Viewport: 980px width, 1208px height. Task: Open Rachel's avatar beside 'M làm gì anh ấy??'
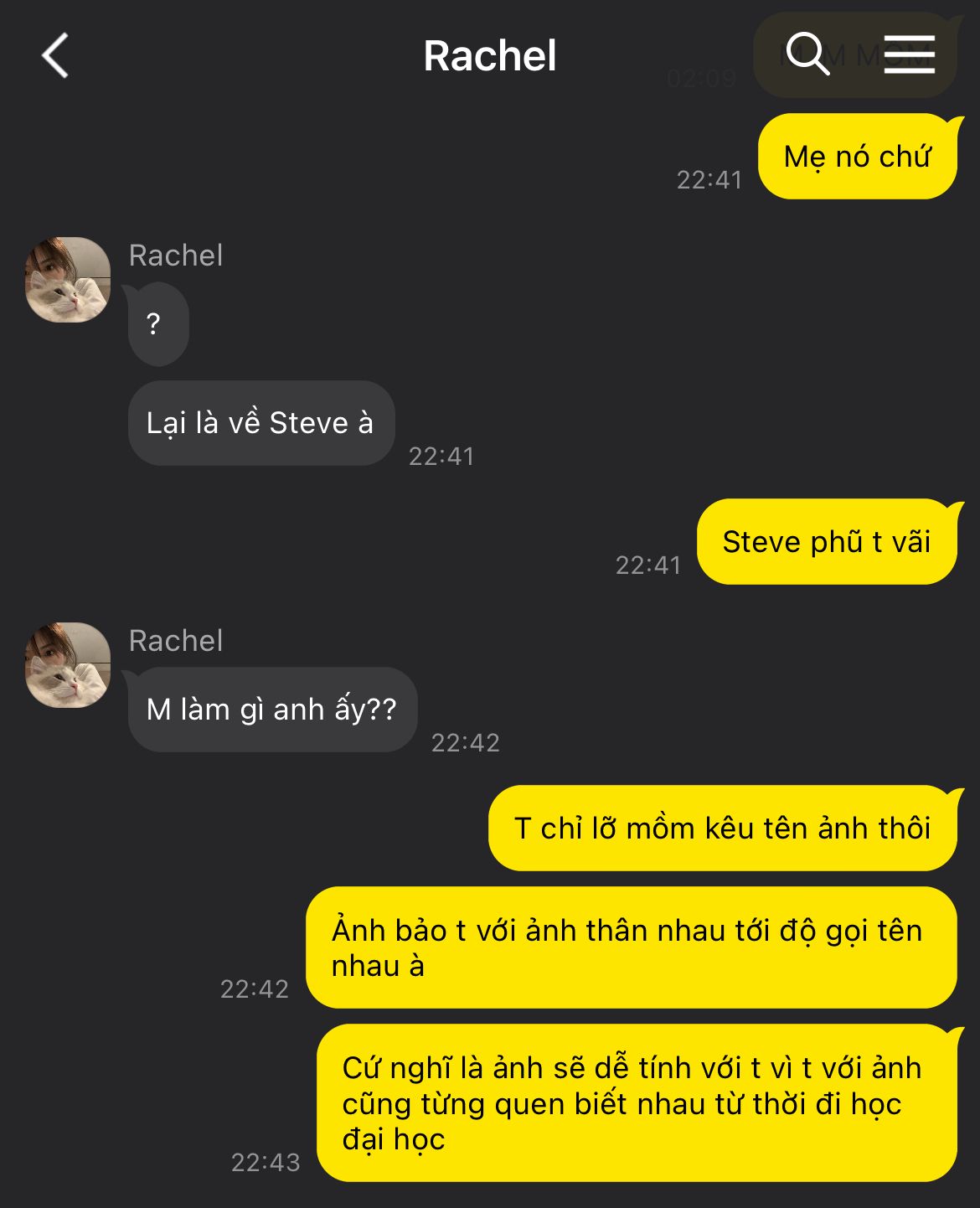(x=68, y=665)
